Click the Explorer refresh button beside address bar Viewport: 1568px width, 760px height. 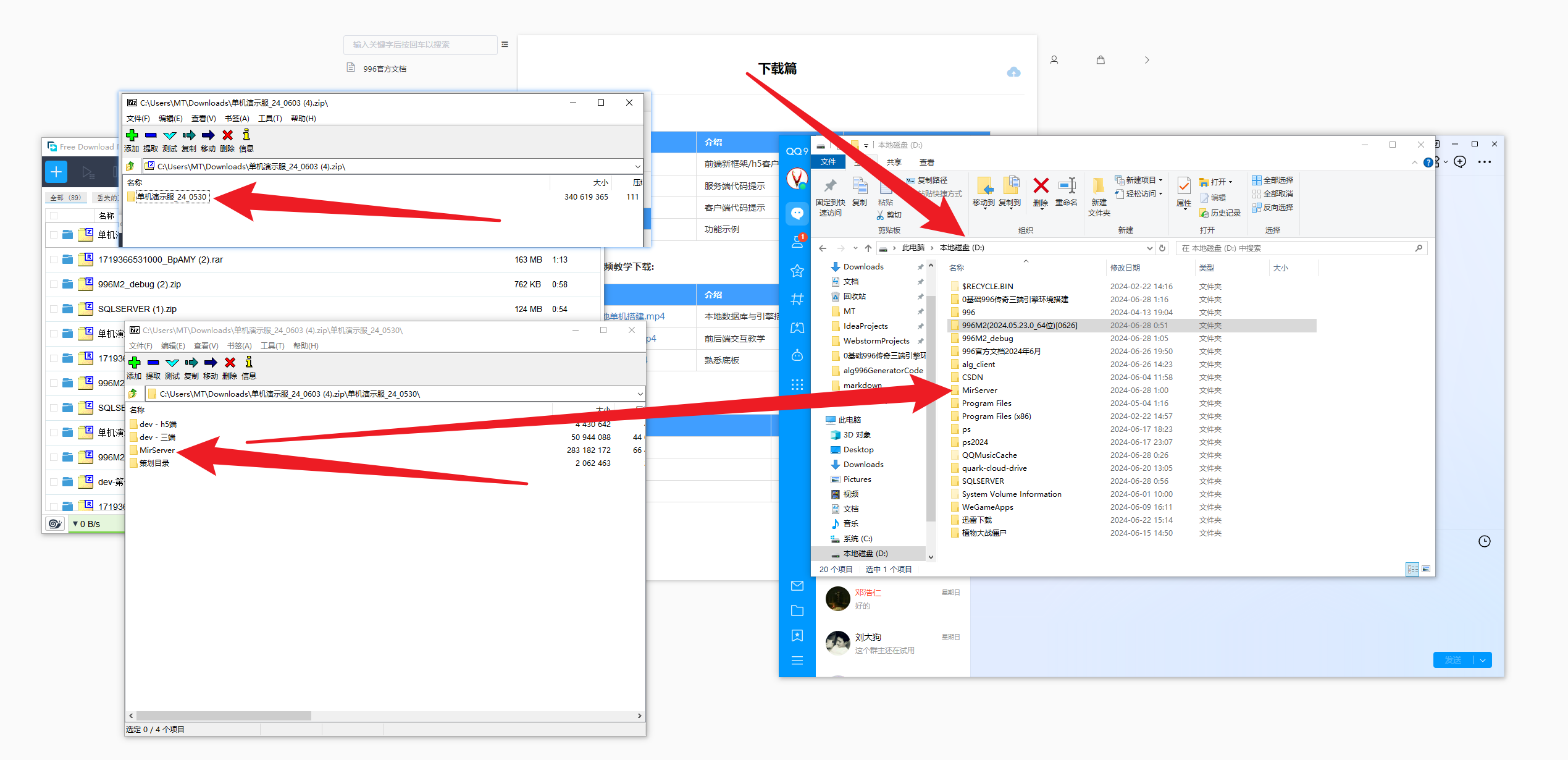1162,248
